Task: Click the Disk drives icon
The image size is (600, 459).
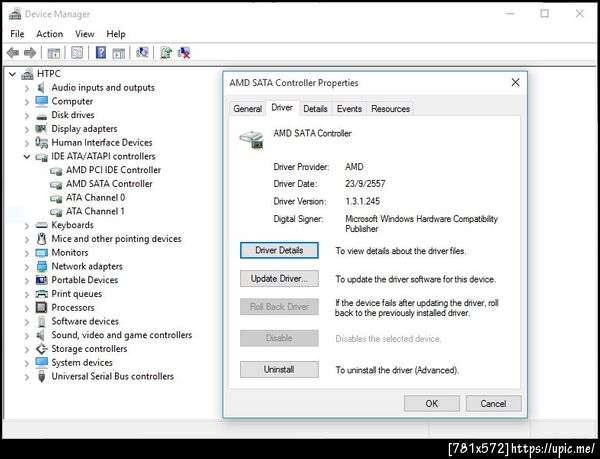Action: pyautogui.click(x=41, y=116)
